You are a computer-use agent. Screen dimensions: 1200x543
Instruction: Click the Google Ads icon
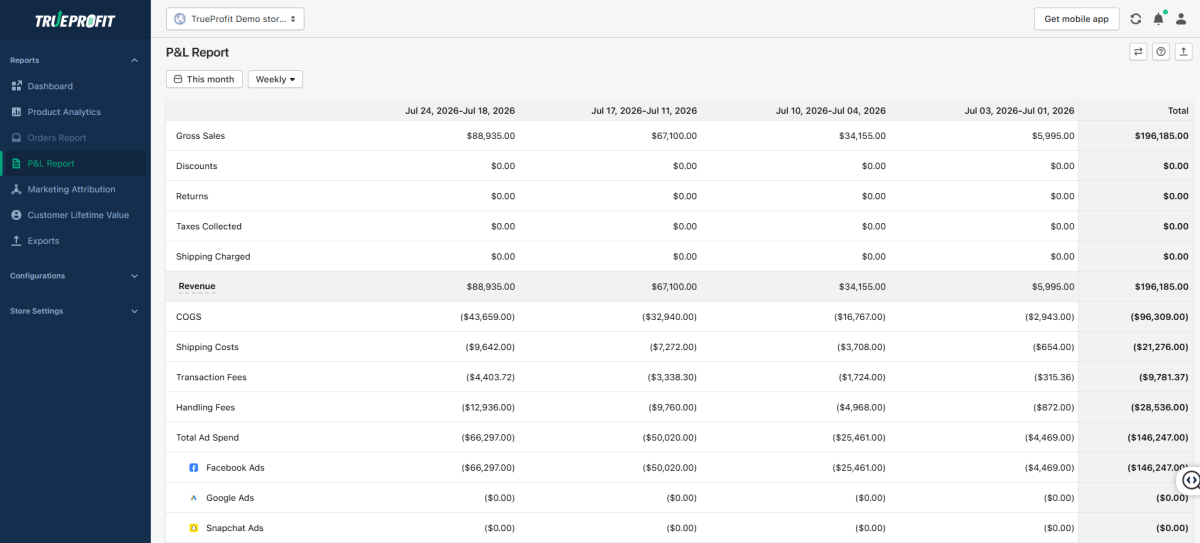[194, 498]
